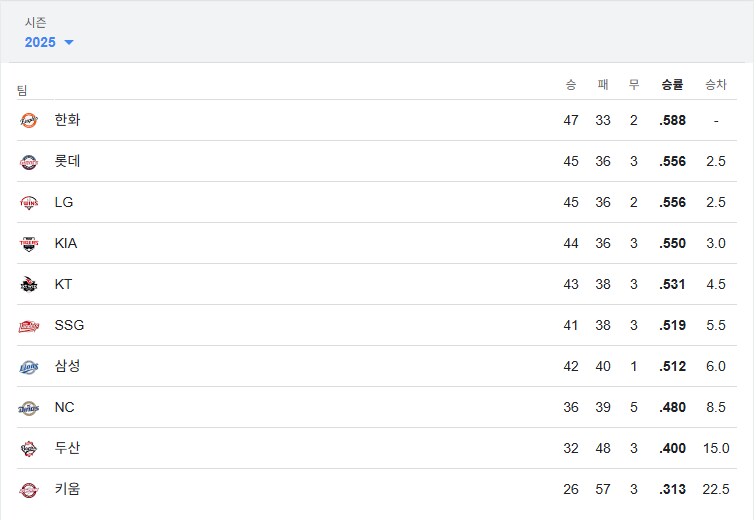Click the 패 losses column header

(x=603, y=85)
